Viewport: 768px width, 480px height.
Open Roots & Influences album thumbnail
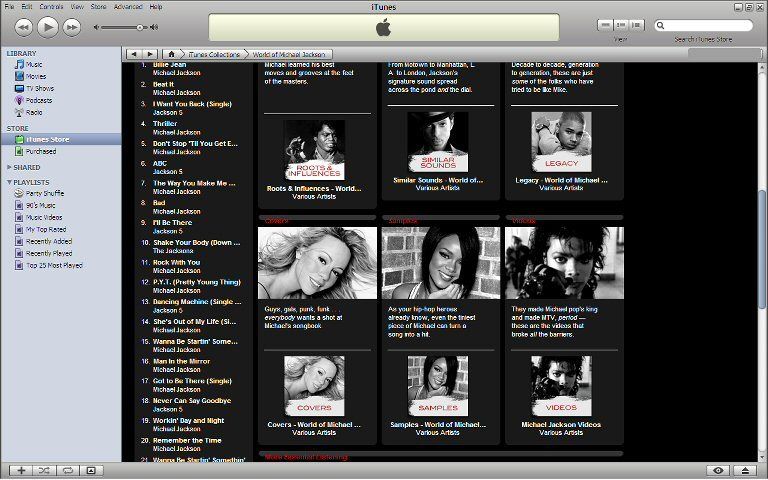tap(314, 150)
